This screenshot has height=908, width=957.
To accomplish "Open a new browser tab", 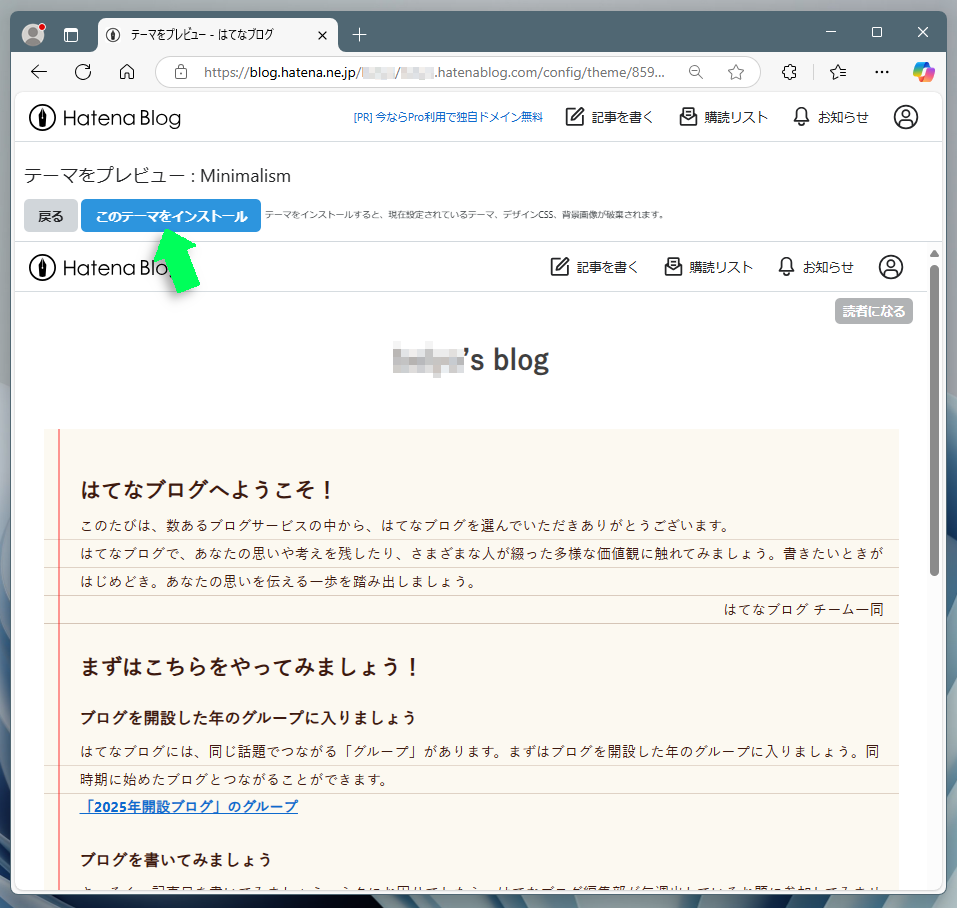I will (359, 35).
